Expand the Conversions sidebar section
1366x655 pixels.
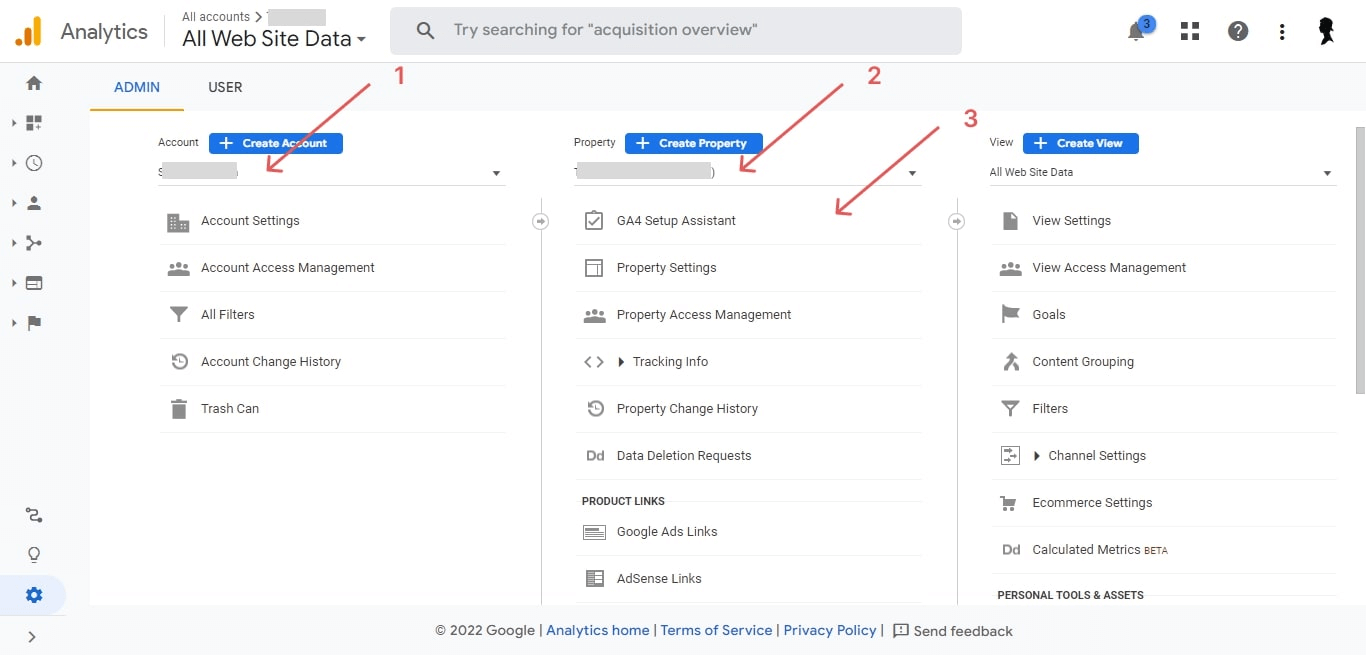[x=14, y=323]
